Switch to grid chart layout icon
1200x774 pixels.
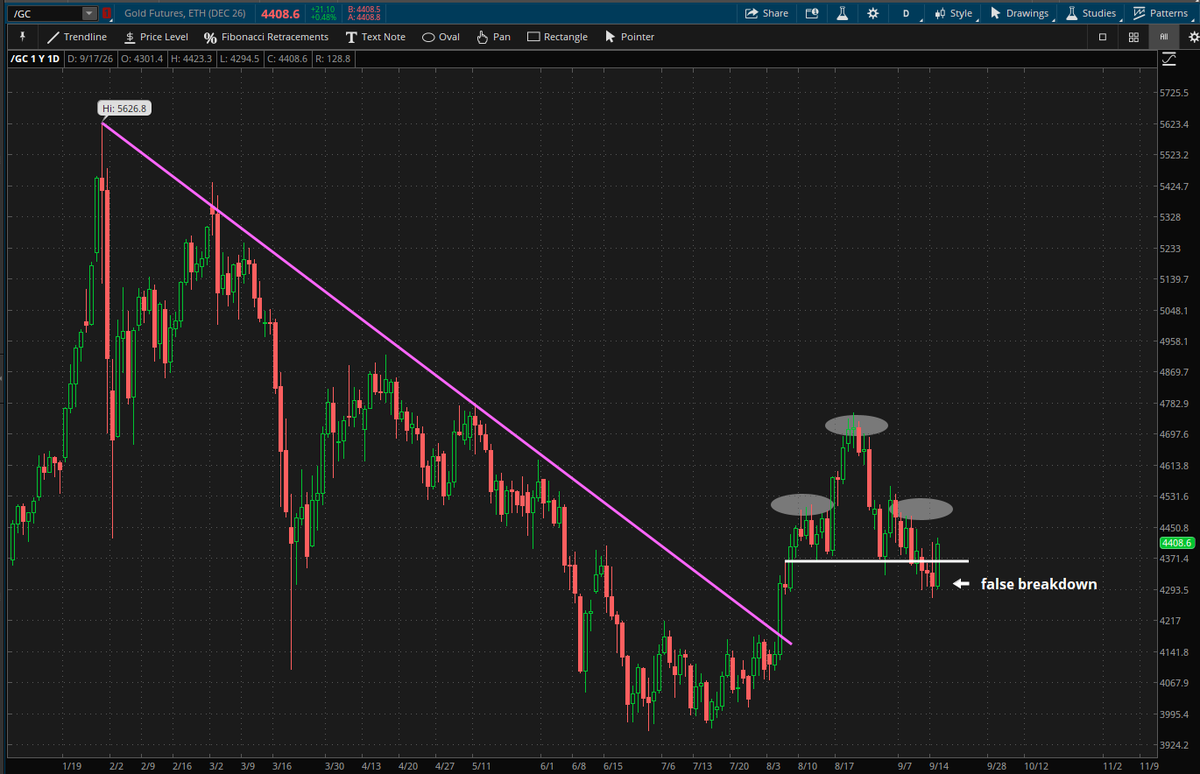(x=1133, y=37)
